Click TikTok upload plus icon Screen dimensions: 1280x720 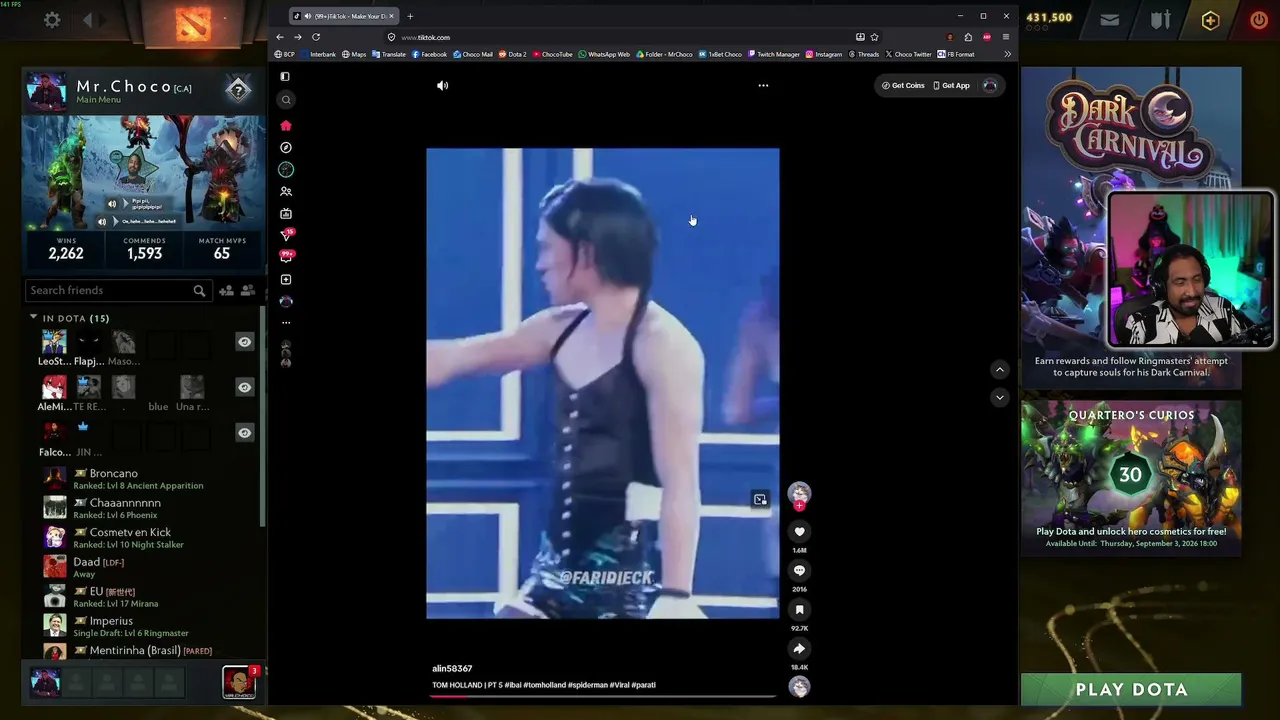[286, 280]
